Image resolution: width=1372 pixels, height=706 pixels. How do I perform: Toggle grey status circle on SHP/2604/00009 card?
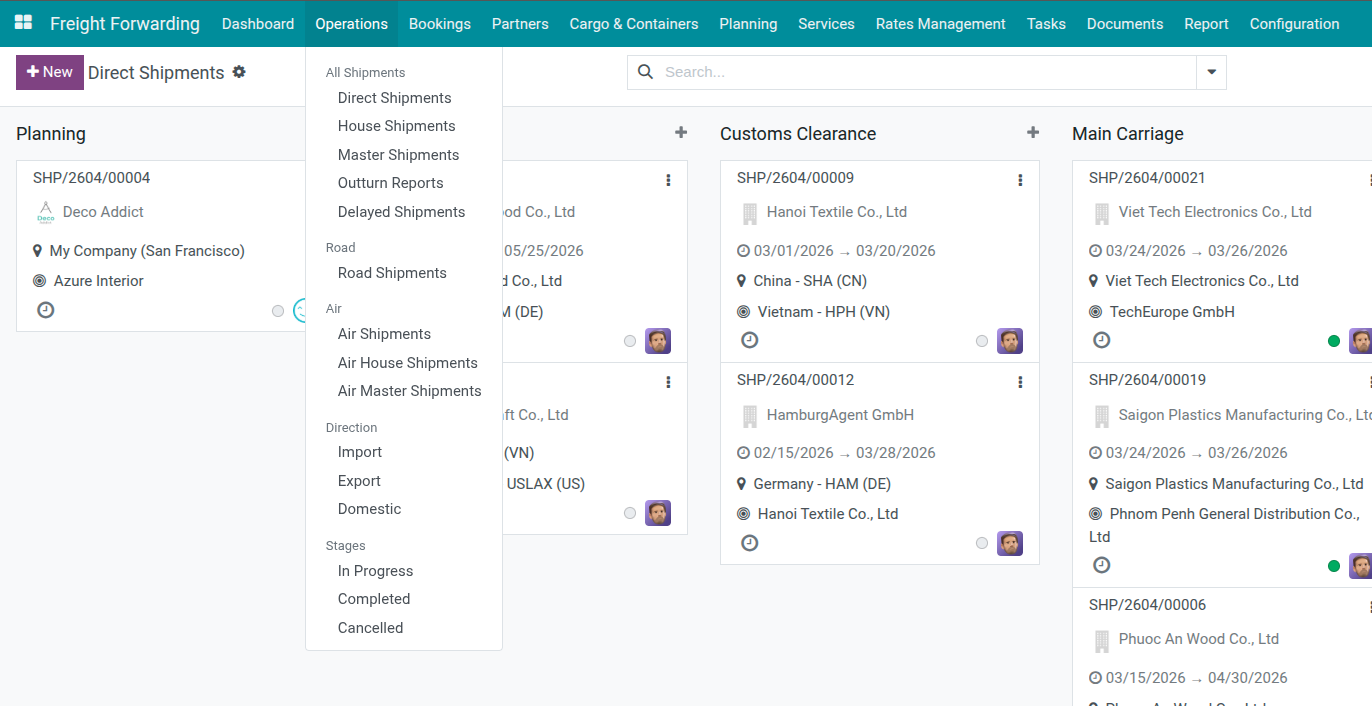982,341
